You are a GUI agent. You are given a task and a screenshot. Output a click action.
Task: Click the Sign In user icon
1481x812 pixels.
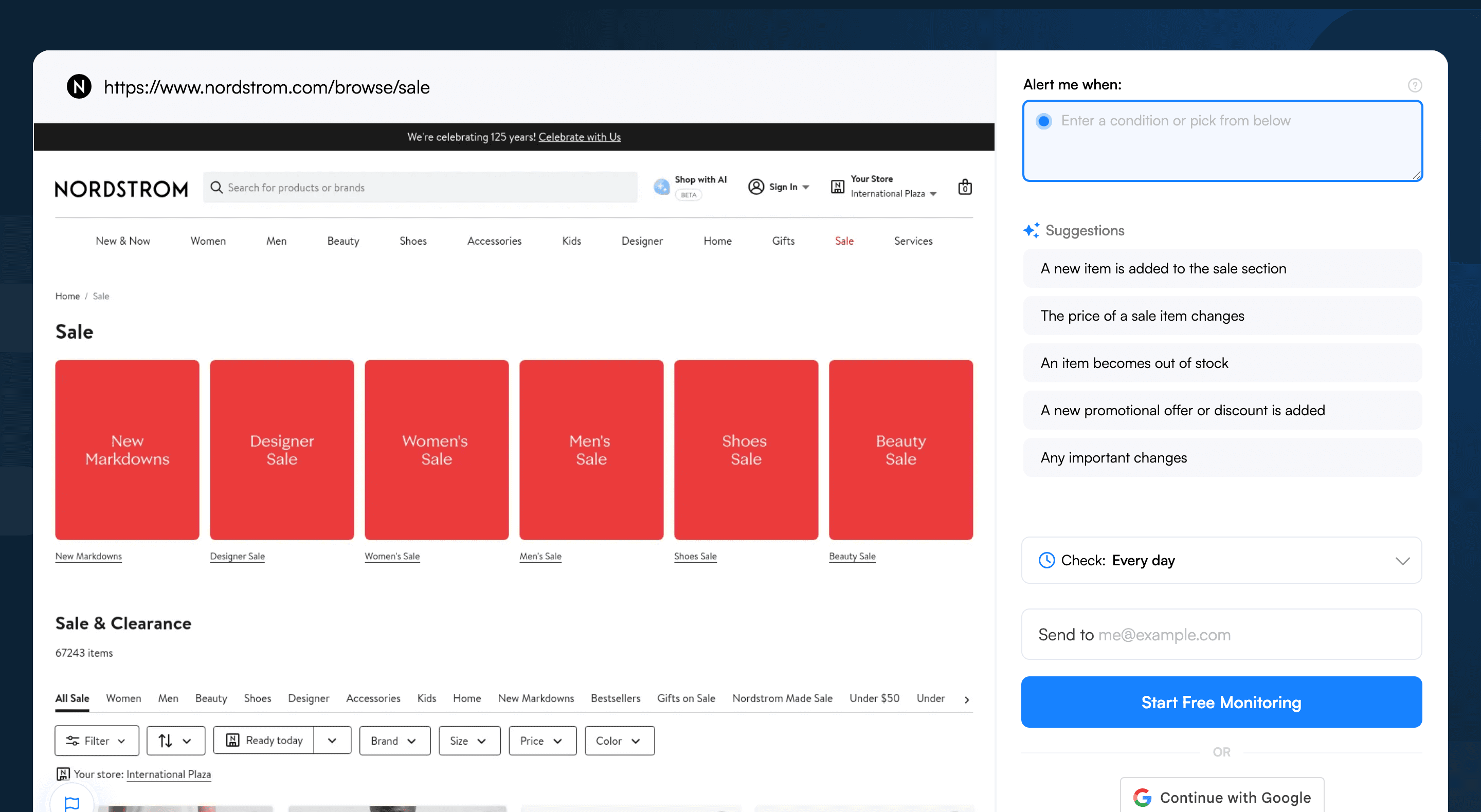(756, 187)
